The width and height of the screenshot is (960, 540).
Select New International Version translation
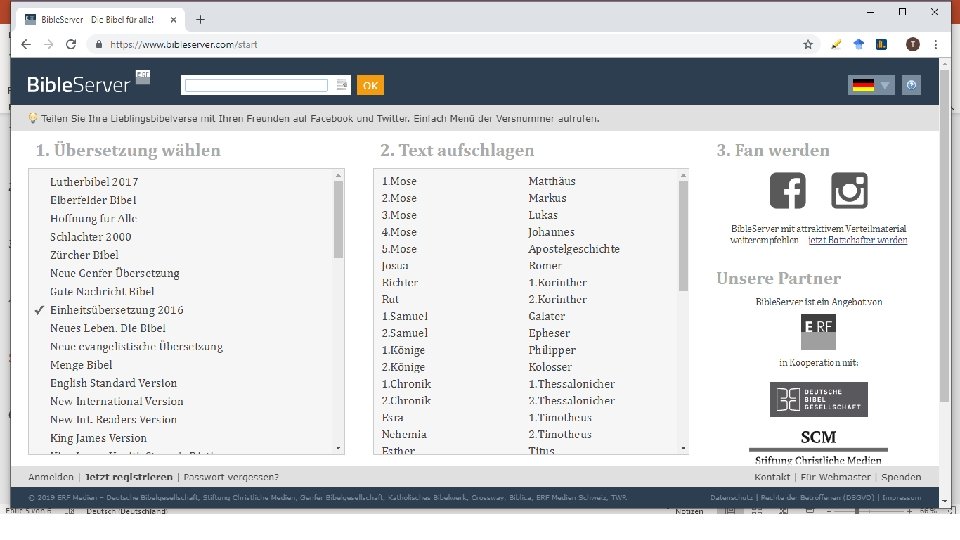[x=117, y=402]
